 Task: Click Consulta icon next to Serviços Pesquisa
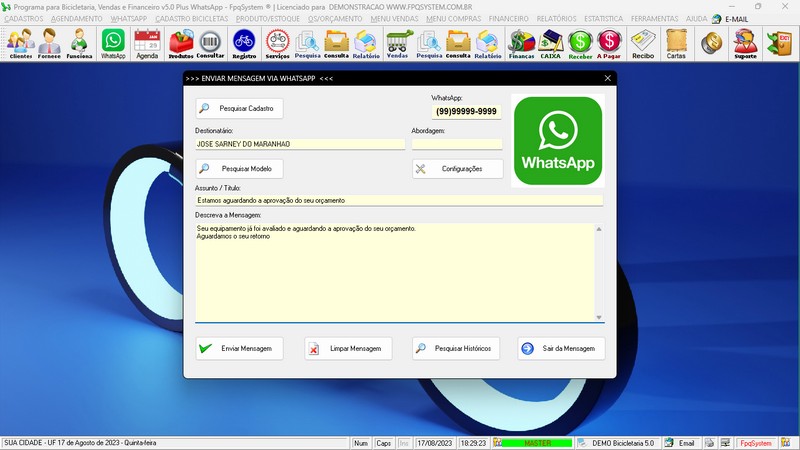336,44
